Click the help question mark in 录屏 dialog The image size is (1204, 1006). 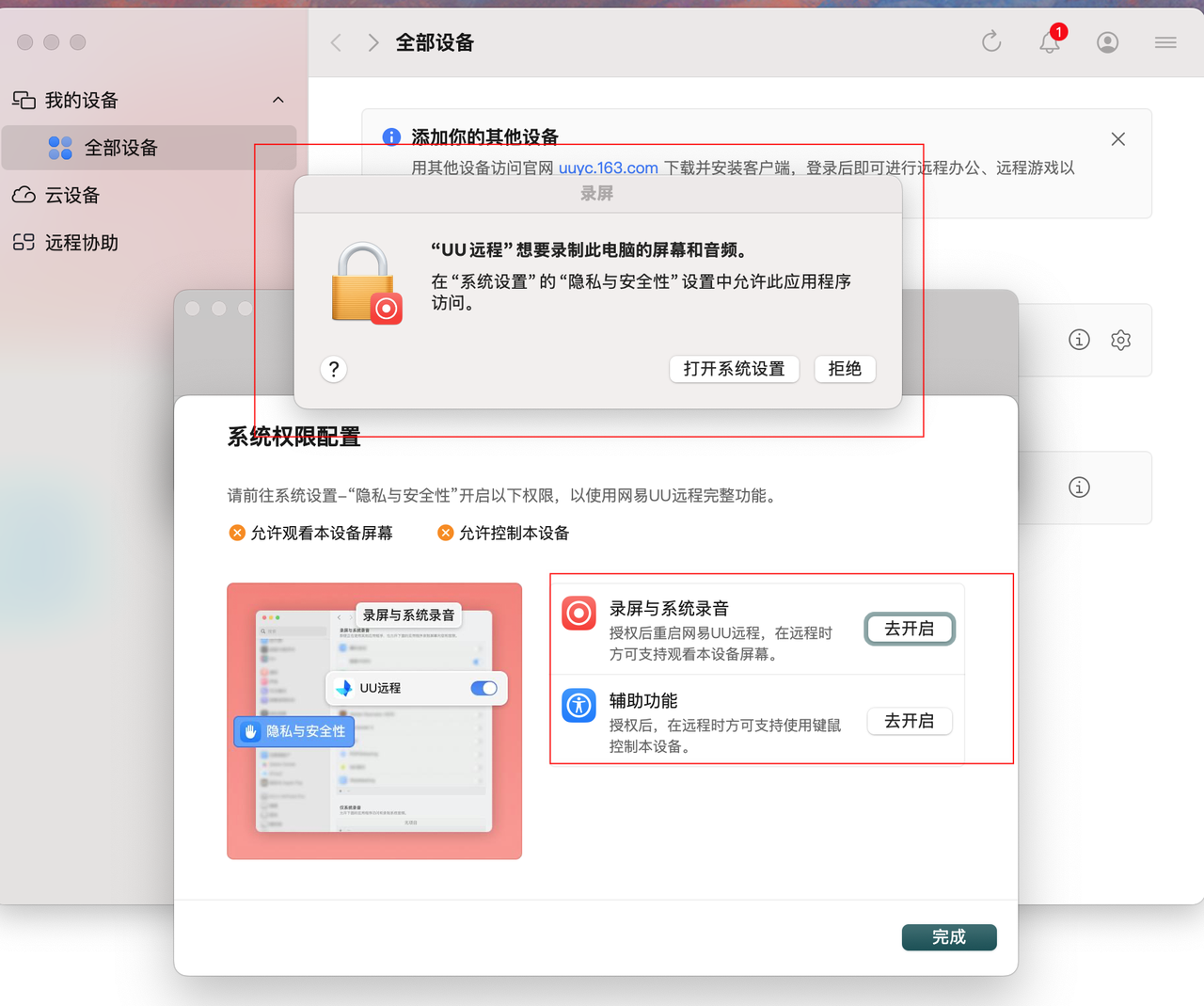click(333, 369)
